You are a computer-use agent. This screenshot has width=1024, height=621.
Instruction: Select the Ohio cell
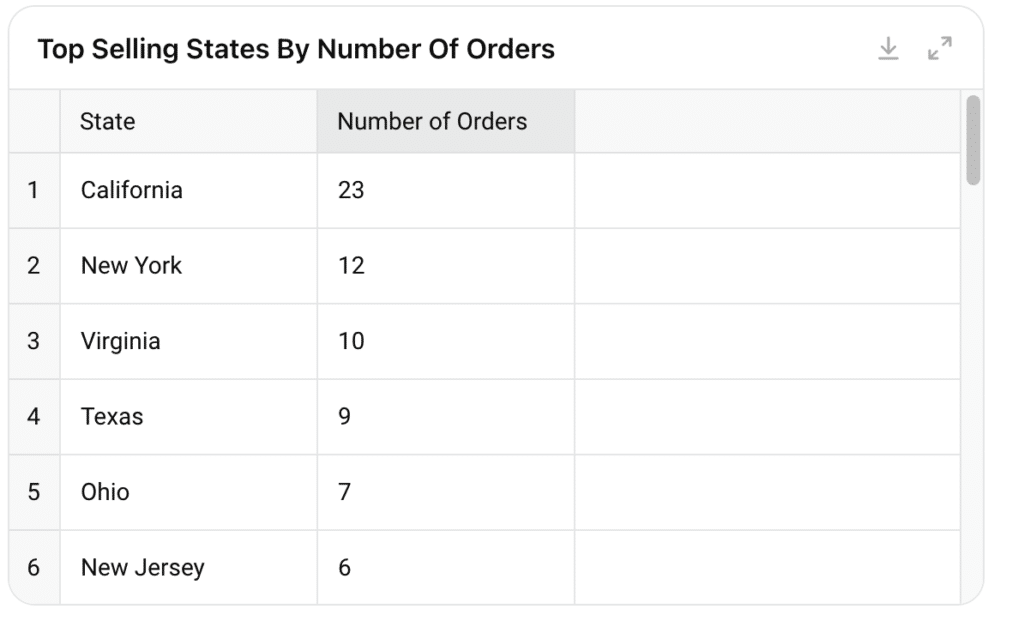coord(189,492)
